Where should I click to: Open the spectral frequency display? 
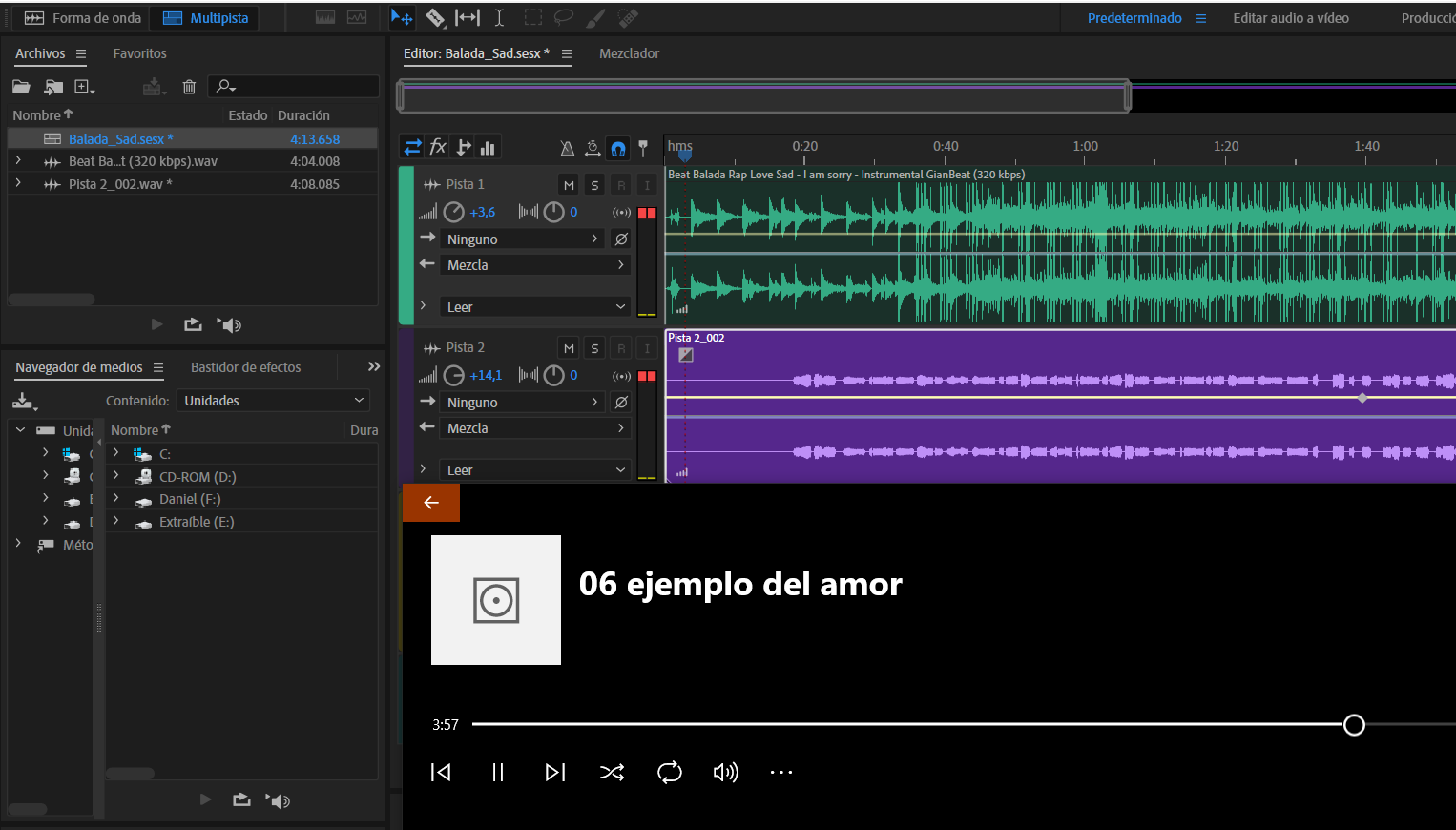pos(325,17)
